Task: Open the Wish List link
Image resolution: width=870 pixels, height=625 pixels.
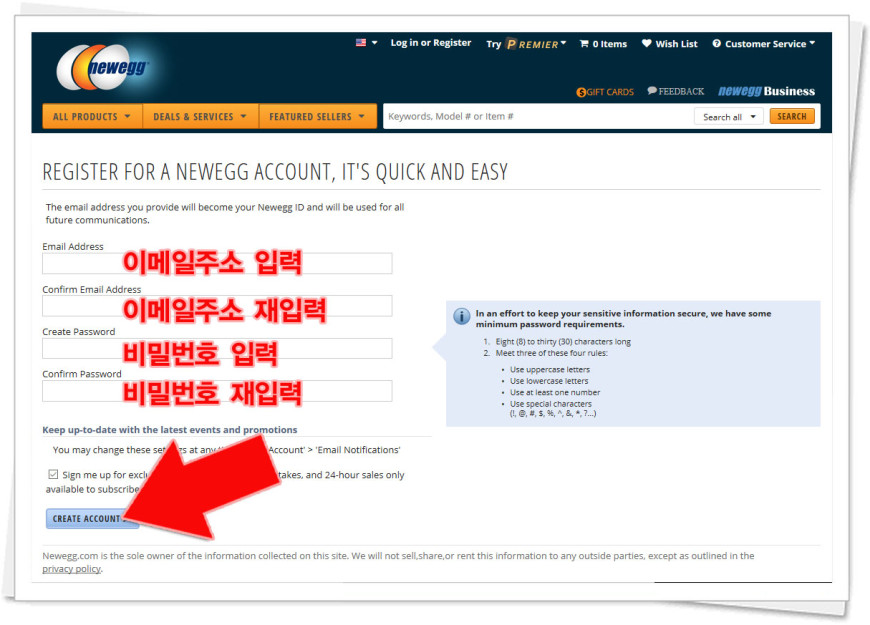Action: click(676, 44)
